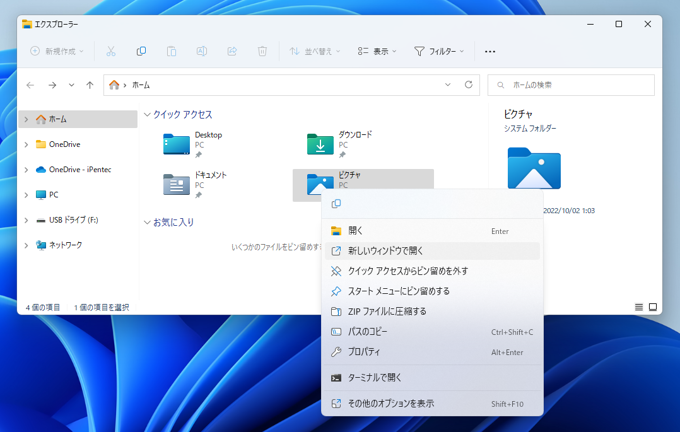Click the copy icon atop context menu
The width and height of the screenshot is (680, 432).
coord(336,203)
